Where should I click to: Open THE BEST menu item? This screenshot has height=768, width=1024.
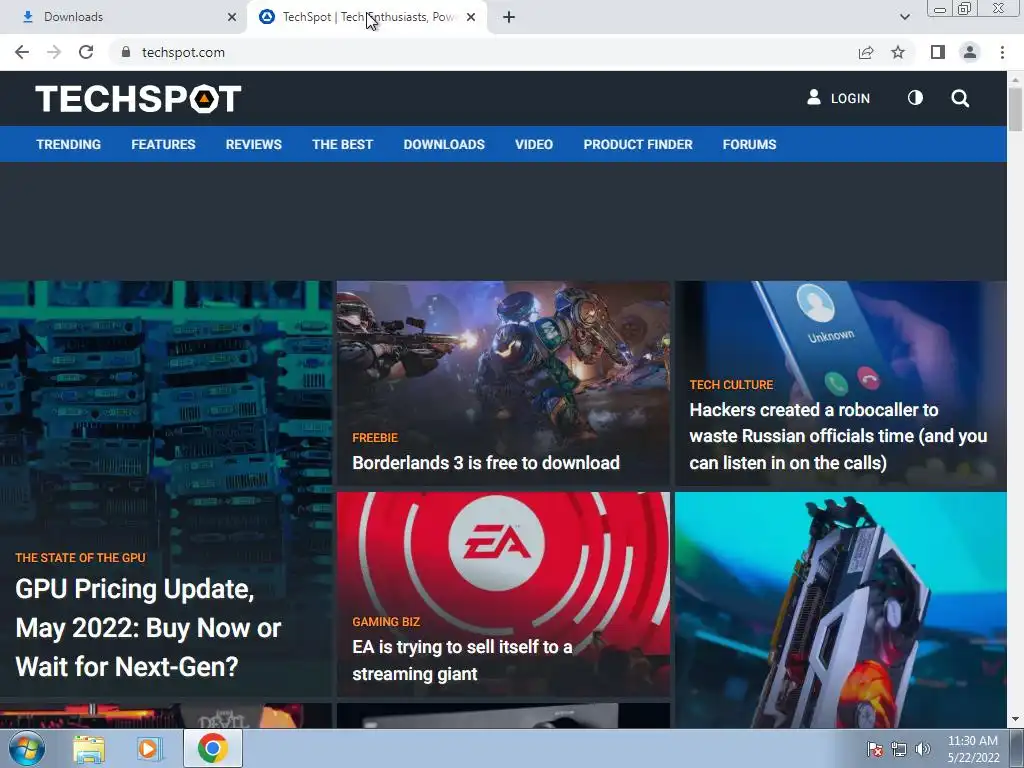342,144
